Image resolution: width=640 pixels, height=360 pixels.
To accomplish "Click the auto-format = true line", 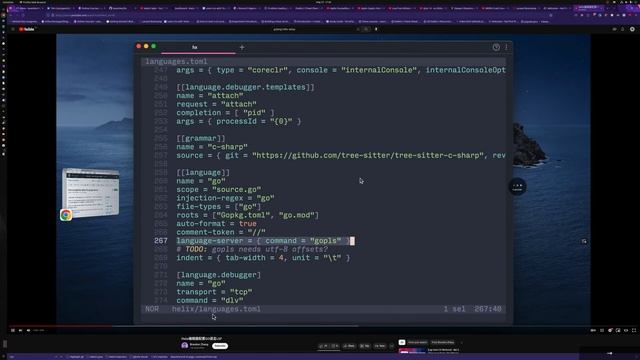I will tap(216, 224).
